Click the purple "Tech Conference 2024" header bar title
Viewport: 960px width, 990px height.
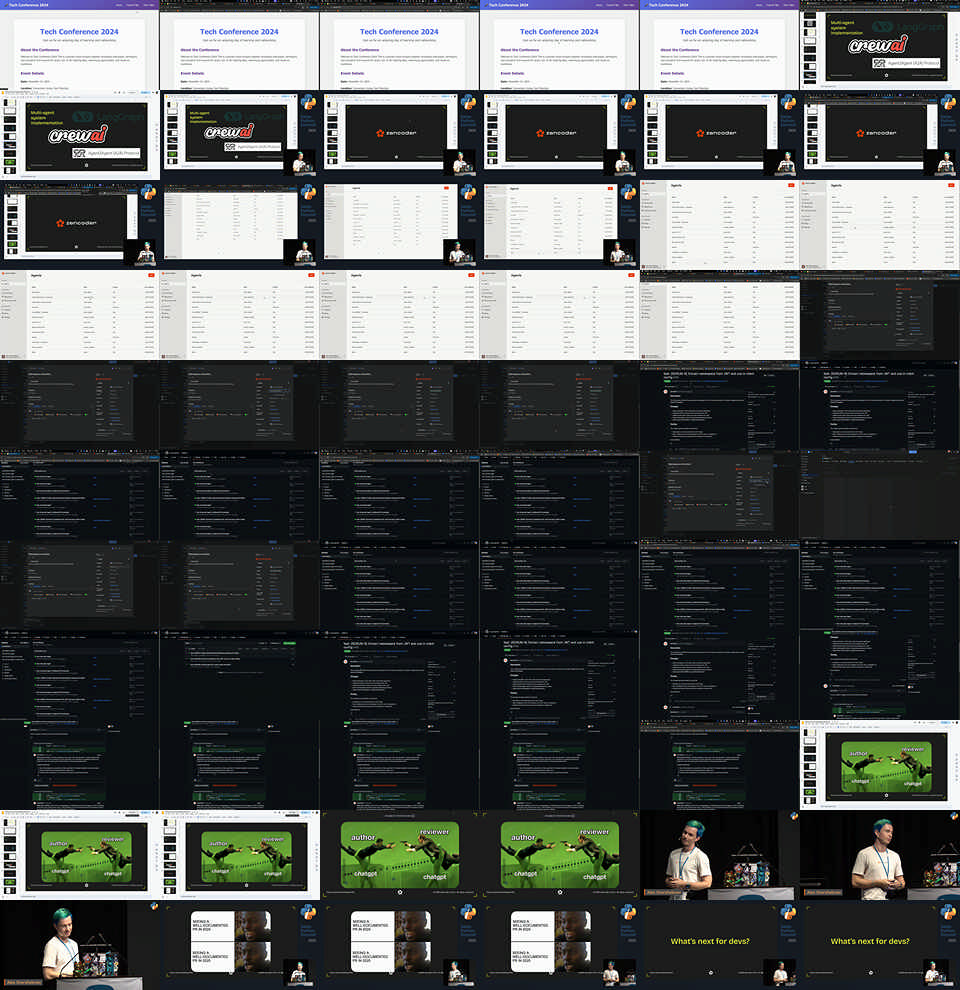29,5
